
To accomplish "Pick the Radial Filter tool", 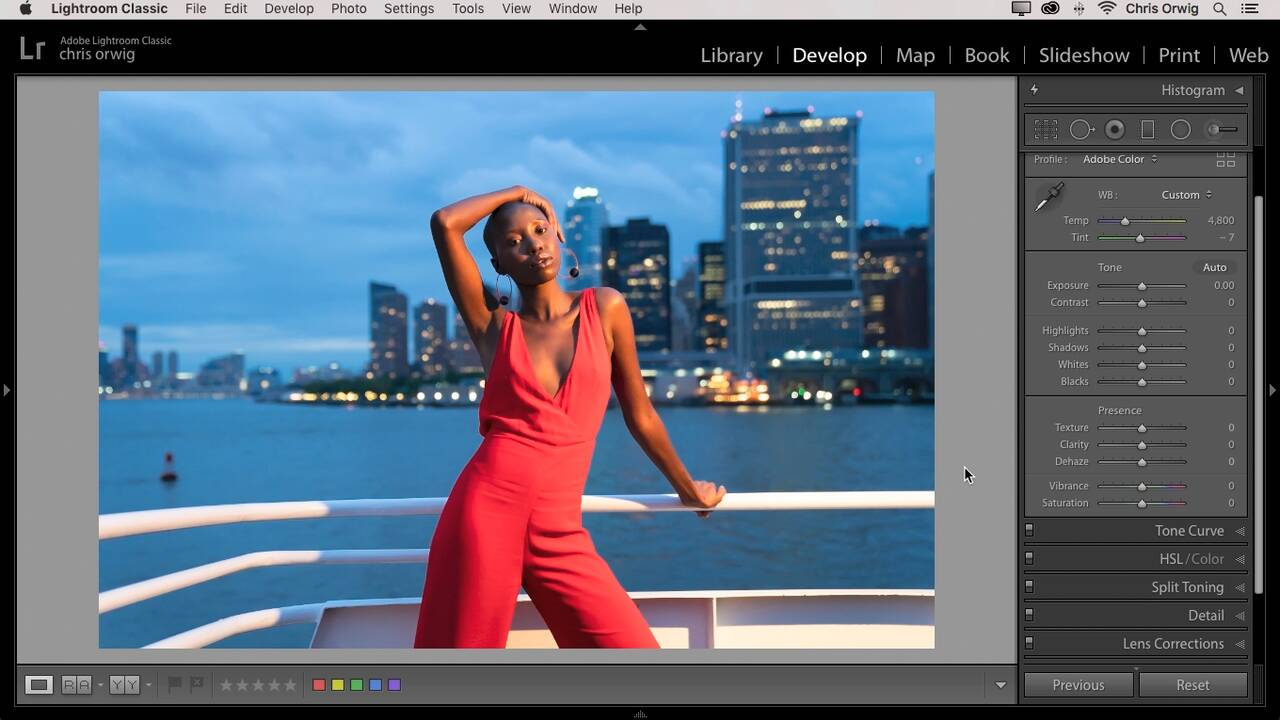I will [1181, 130].
